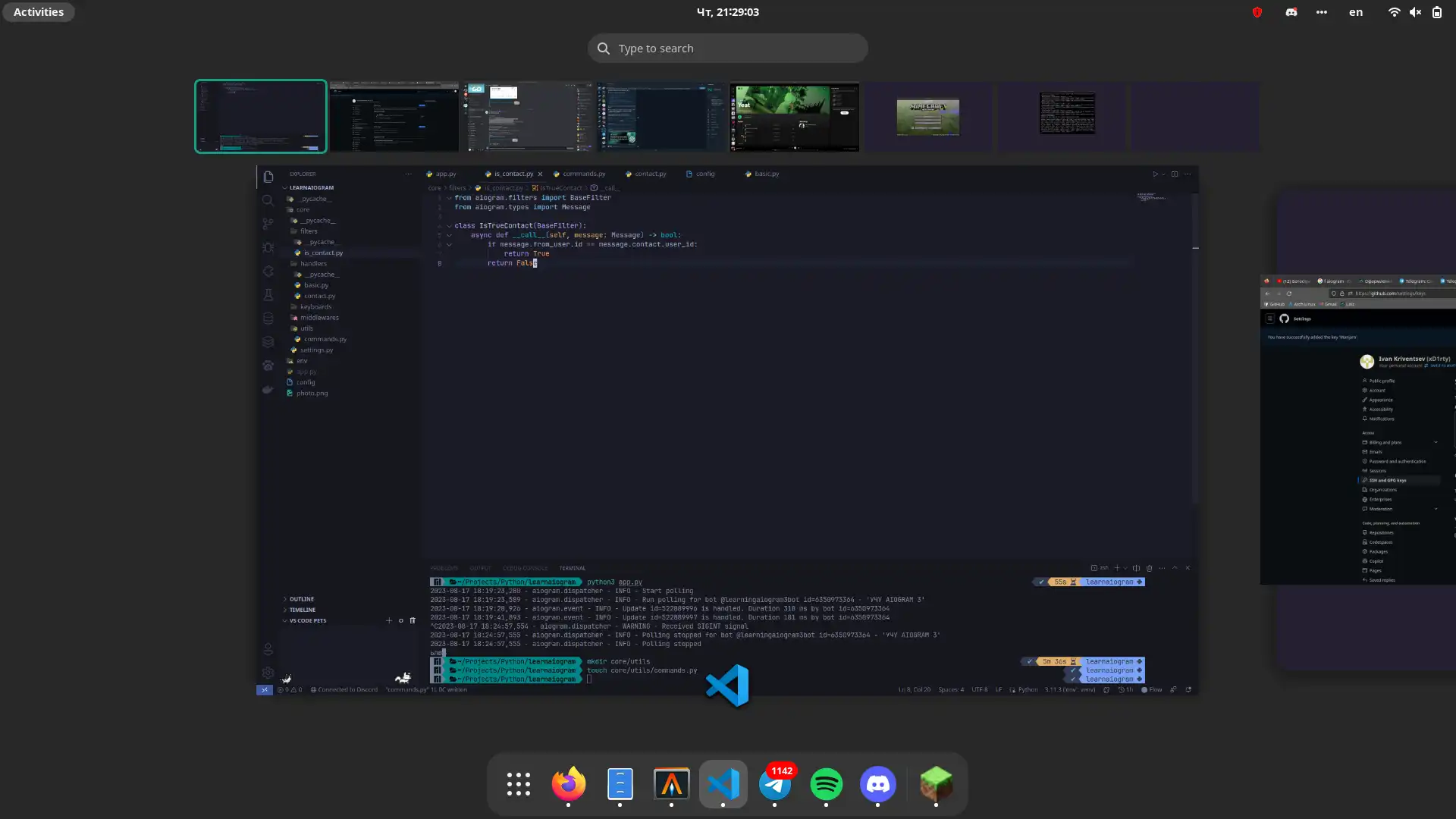Select the TERMINAL panel tab
Viewport: 1456px width, 819px height.
(x=572, y=568)
